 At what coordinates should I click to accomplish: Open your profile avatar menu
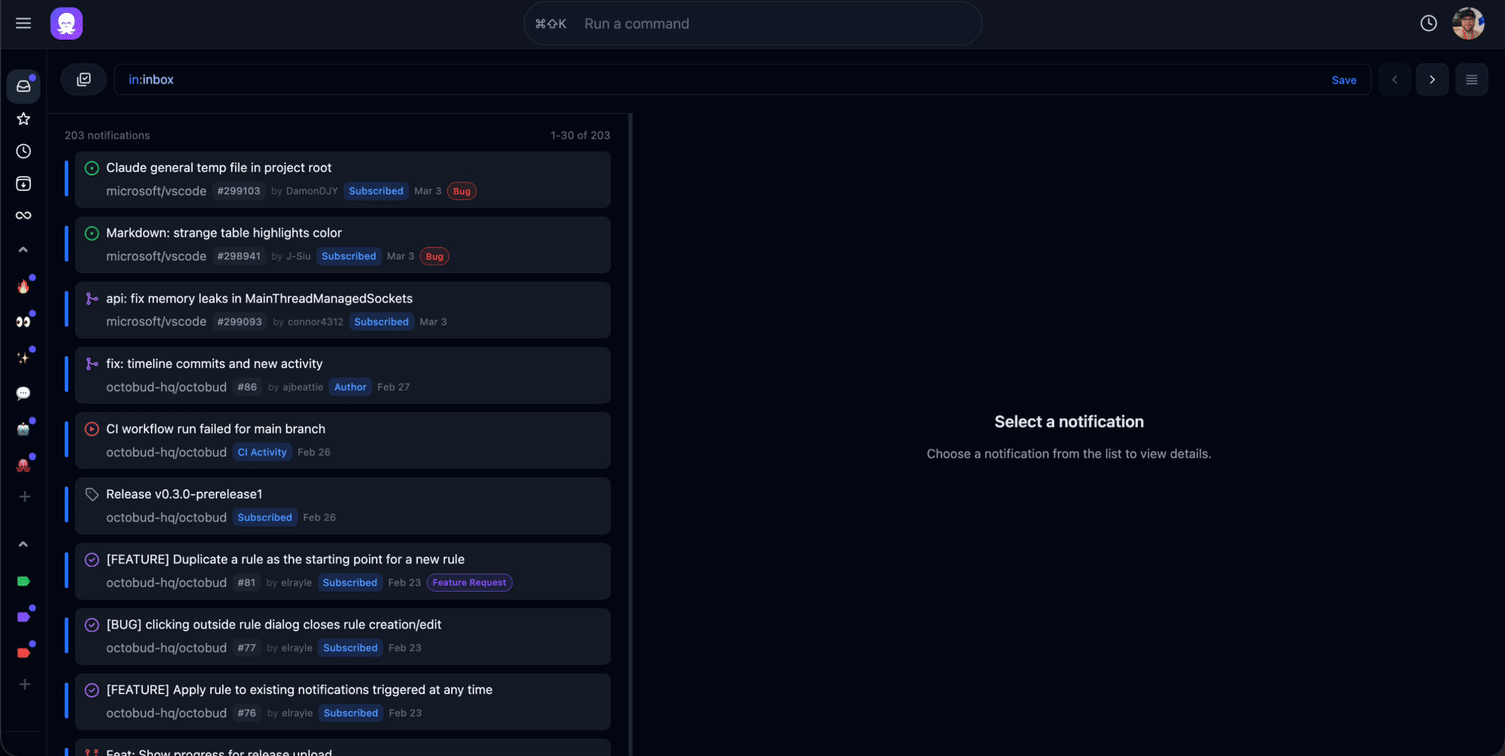1468,22
